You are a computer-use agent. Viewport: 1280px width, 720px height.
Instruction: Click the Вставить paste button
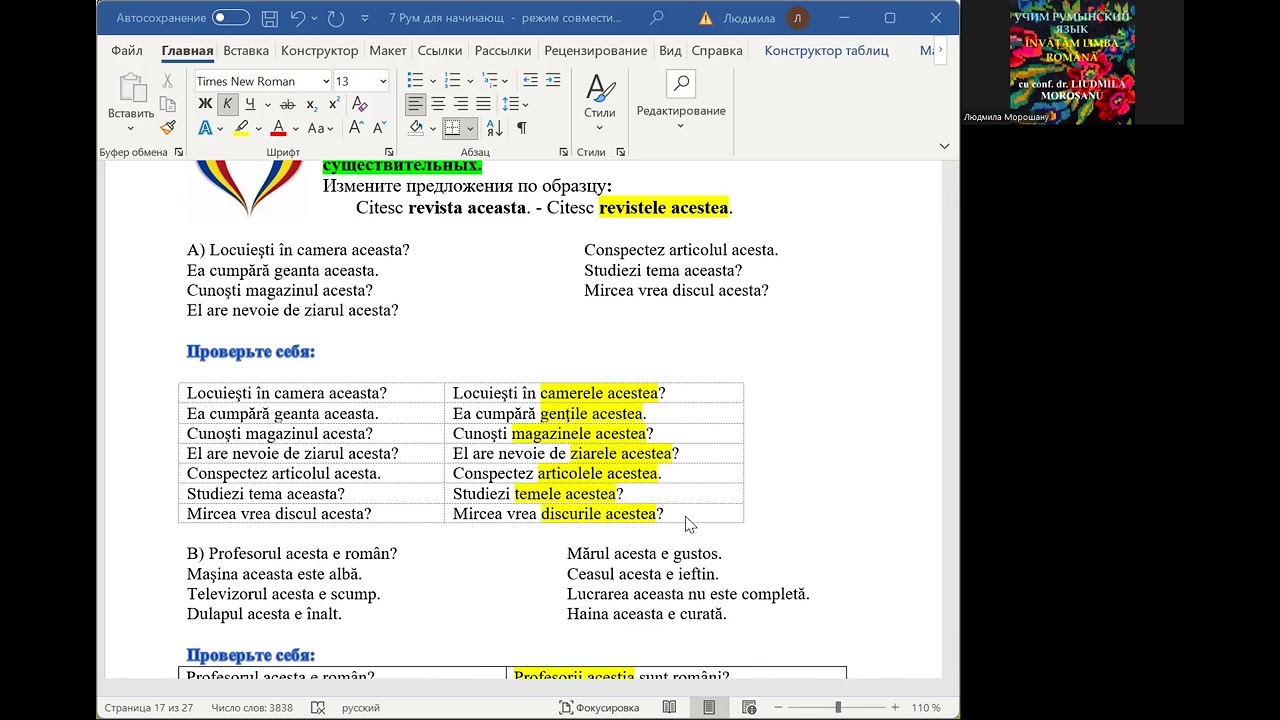[131, 94]
